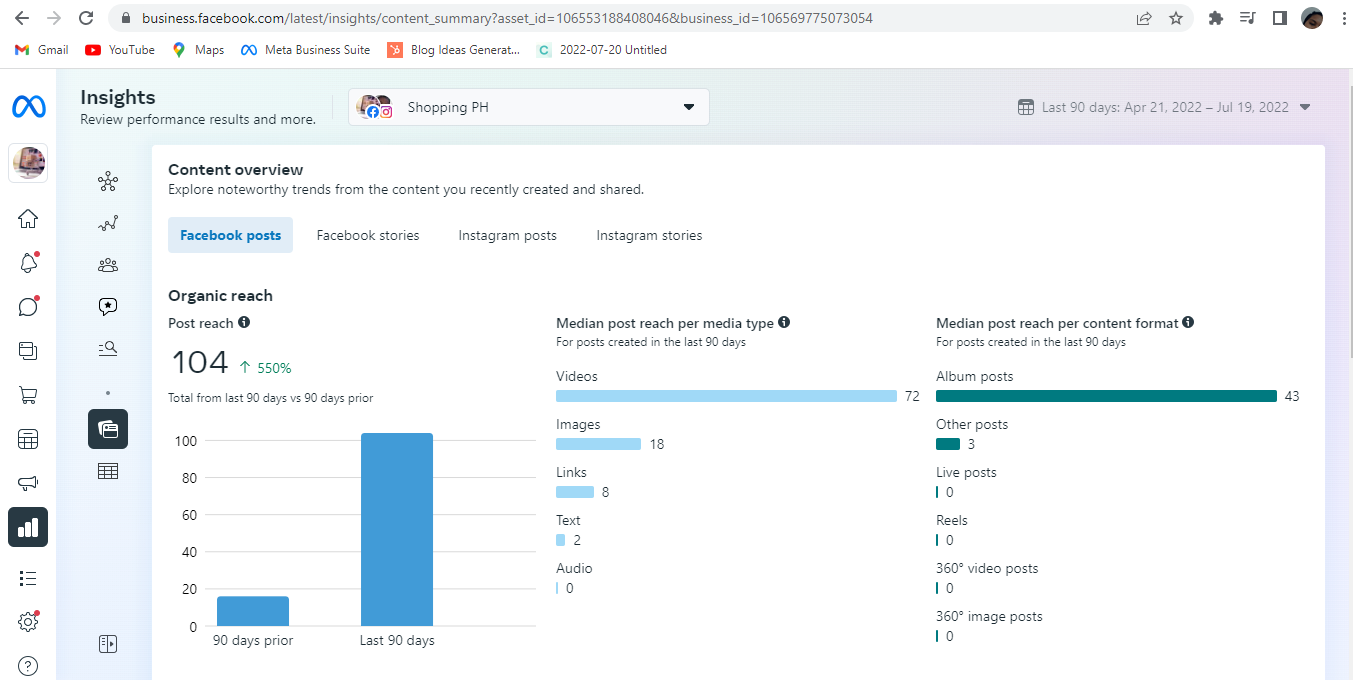Switch to the Instagram posts tab

click(x=507, y=236)
